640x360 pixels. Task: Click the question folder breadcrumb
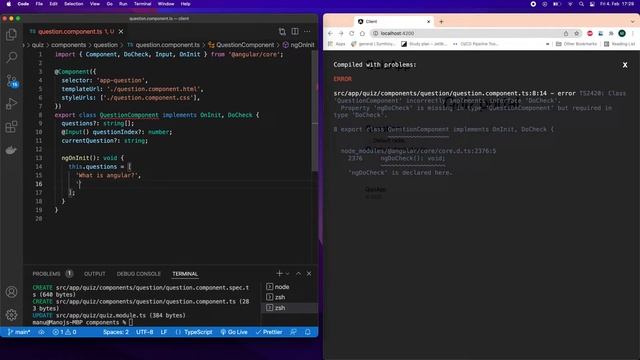click(x=106, y=45)
